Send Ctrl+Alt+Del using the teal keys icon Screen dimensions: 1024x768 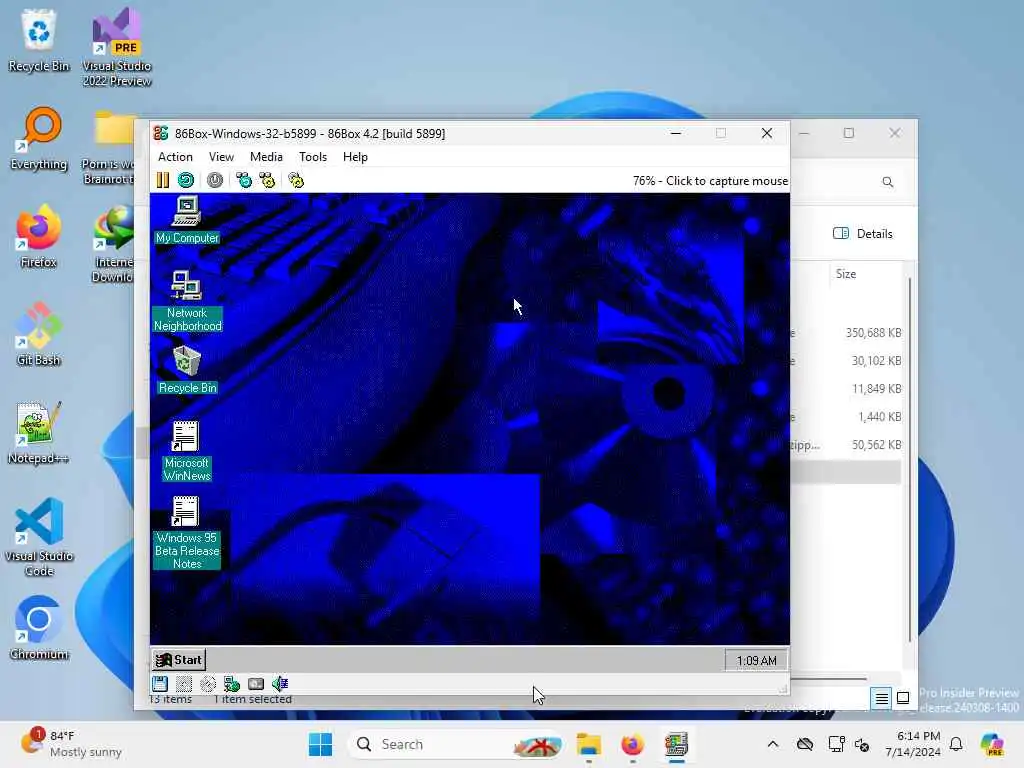point(244,180)
